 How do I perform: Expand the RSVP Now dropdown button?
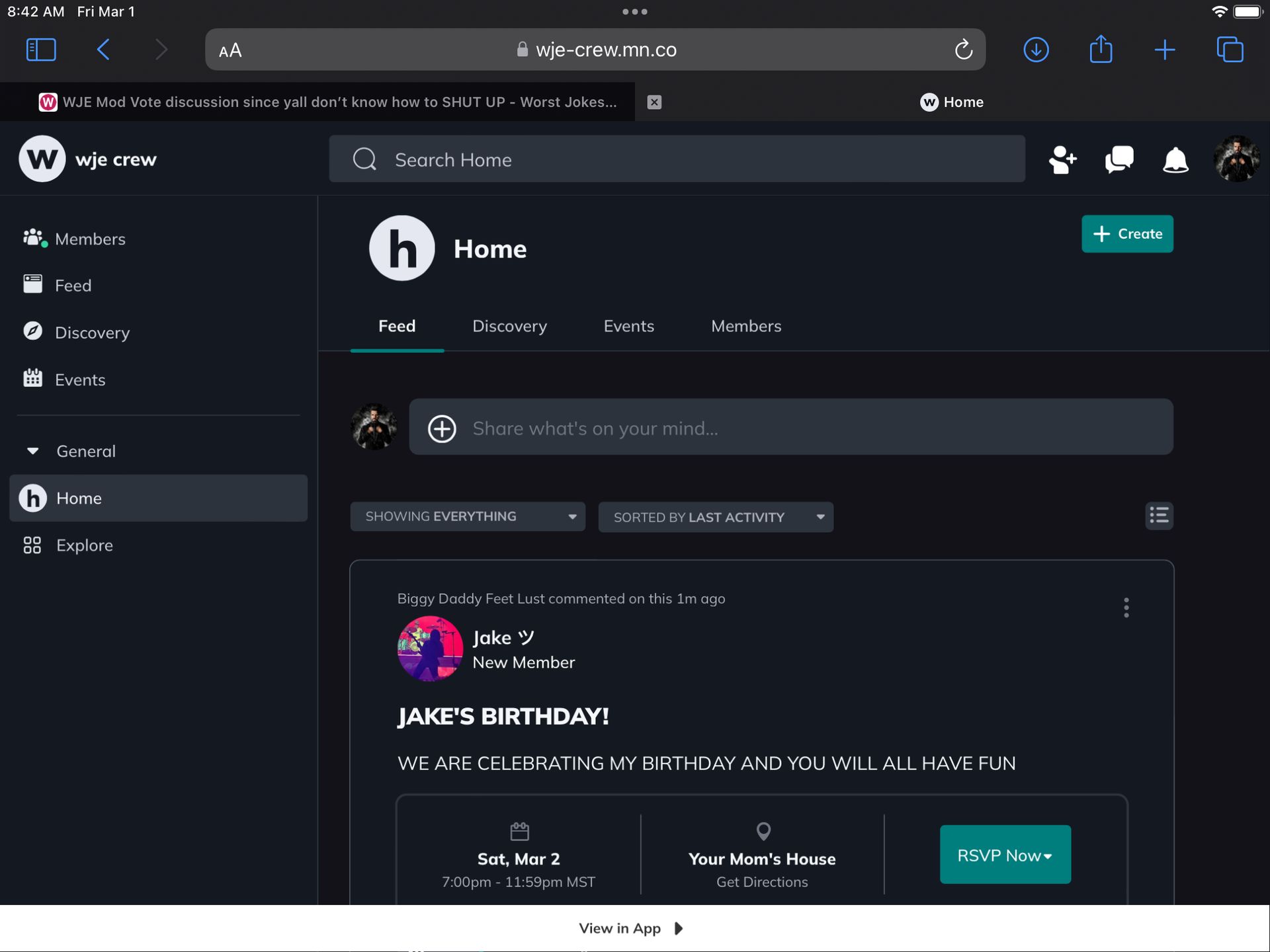tap(1005, 855)
